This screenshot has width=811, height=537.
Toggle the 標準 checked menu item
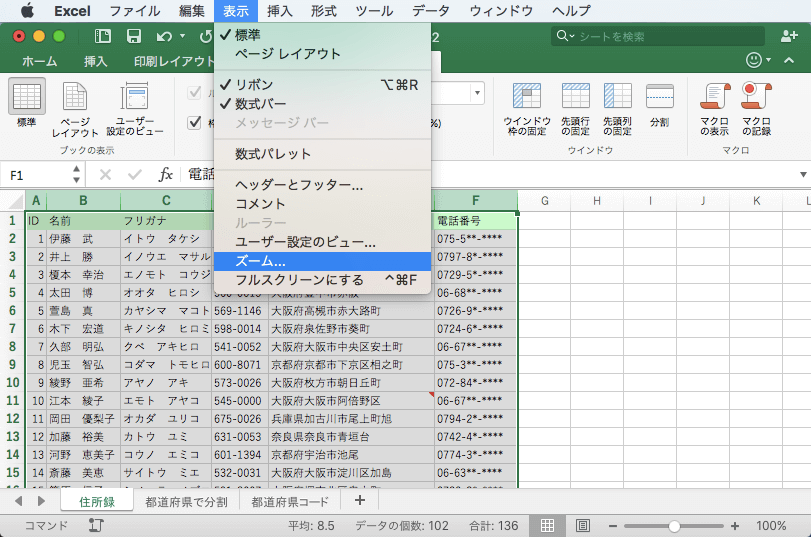[x=322, y=35]
